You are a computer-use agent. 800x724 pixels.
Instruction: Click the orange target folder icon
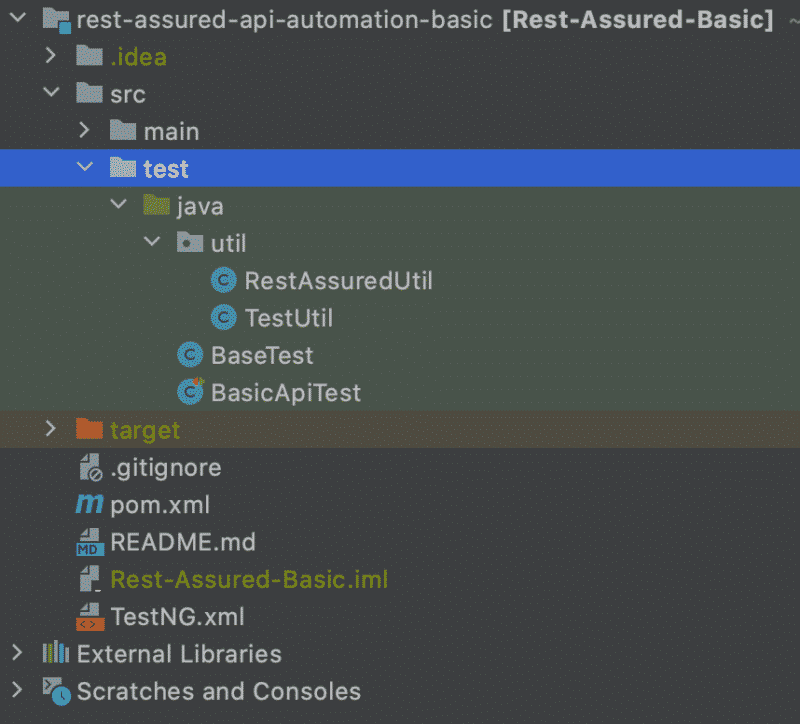point(90,430)
